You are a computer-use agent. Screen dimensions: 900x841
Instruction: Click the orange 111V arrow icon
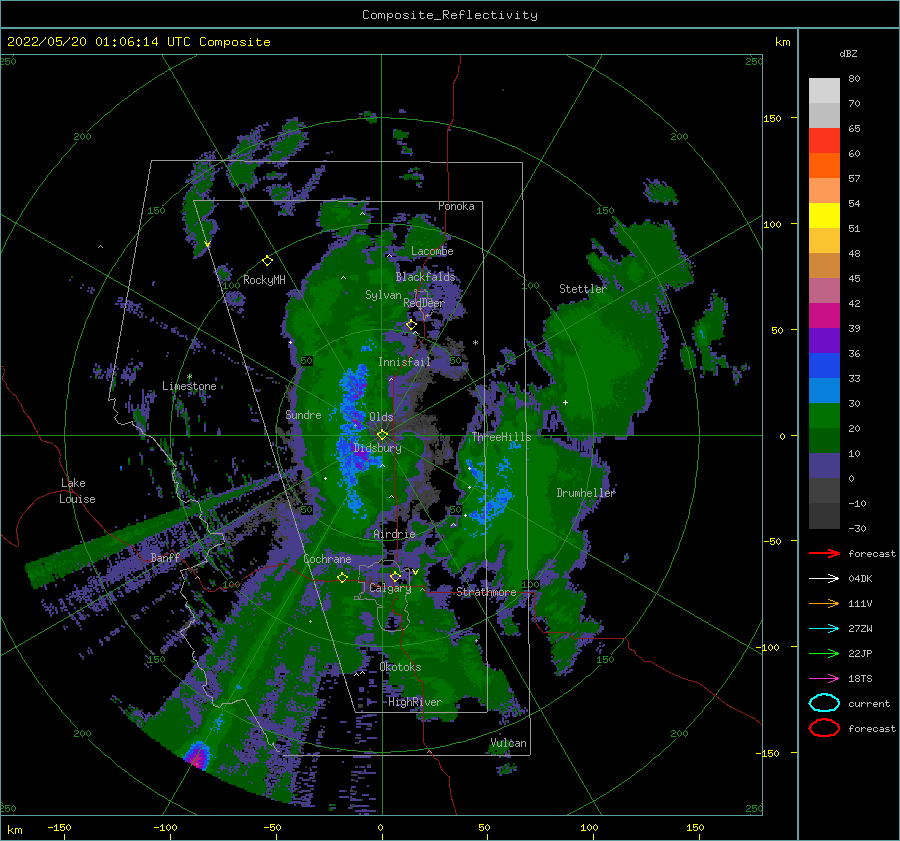824,603
